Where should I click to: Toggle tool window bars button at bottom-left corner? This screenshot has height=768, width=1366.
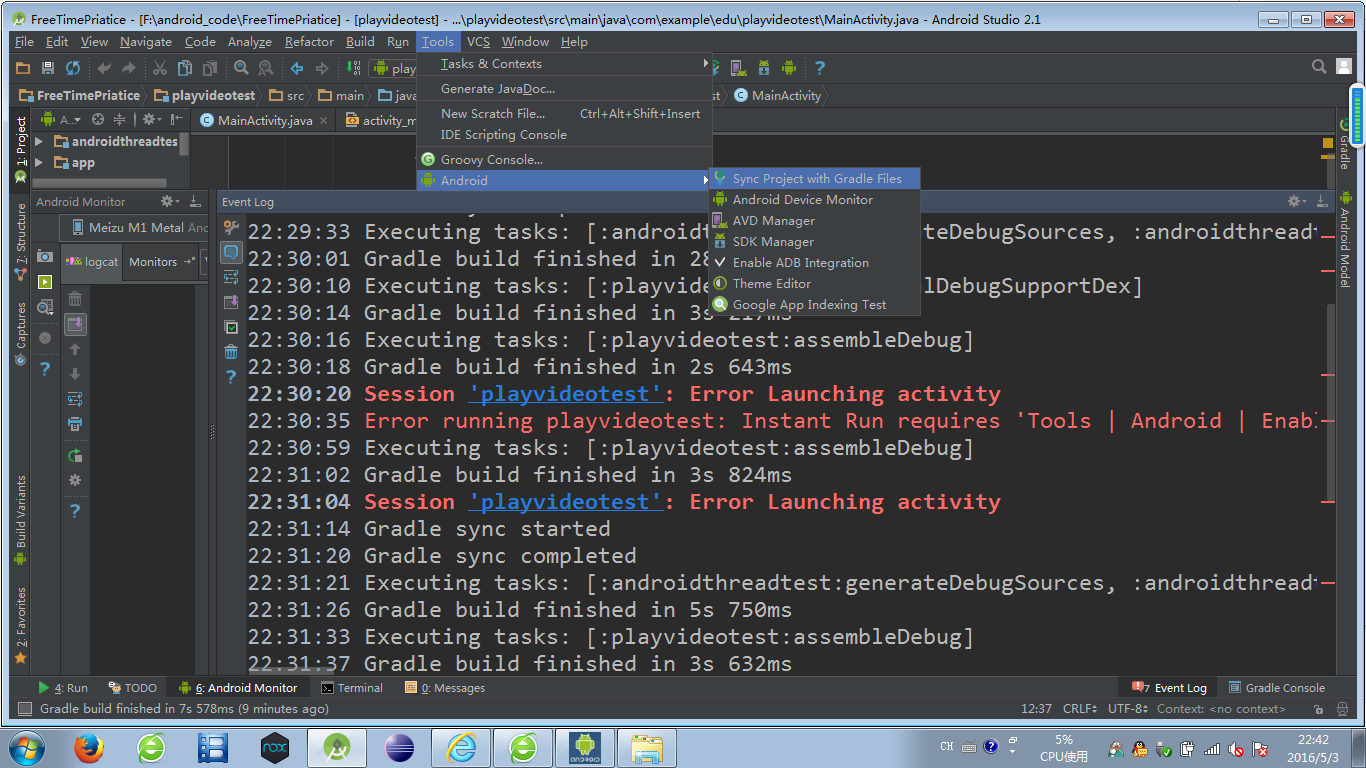point(23,709)
